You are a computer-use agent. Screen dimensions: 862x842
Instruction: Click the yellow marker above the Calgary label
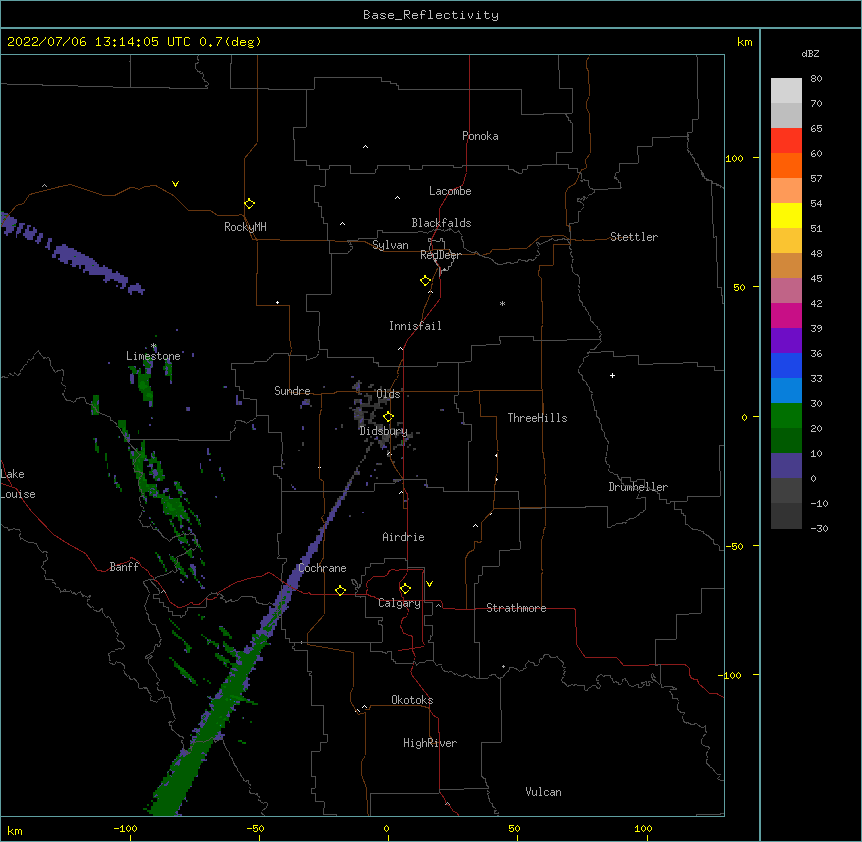click(405, 589)
